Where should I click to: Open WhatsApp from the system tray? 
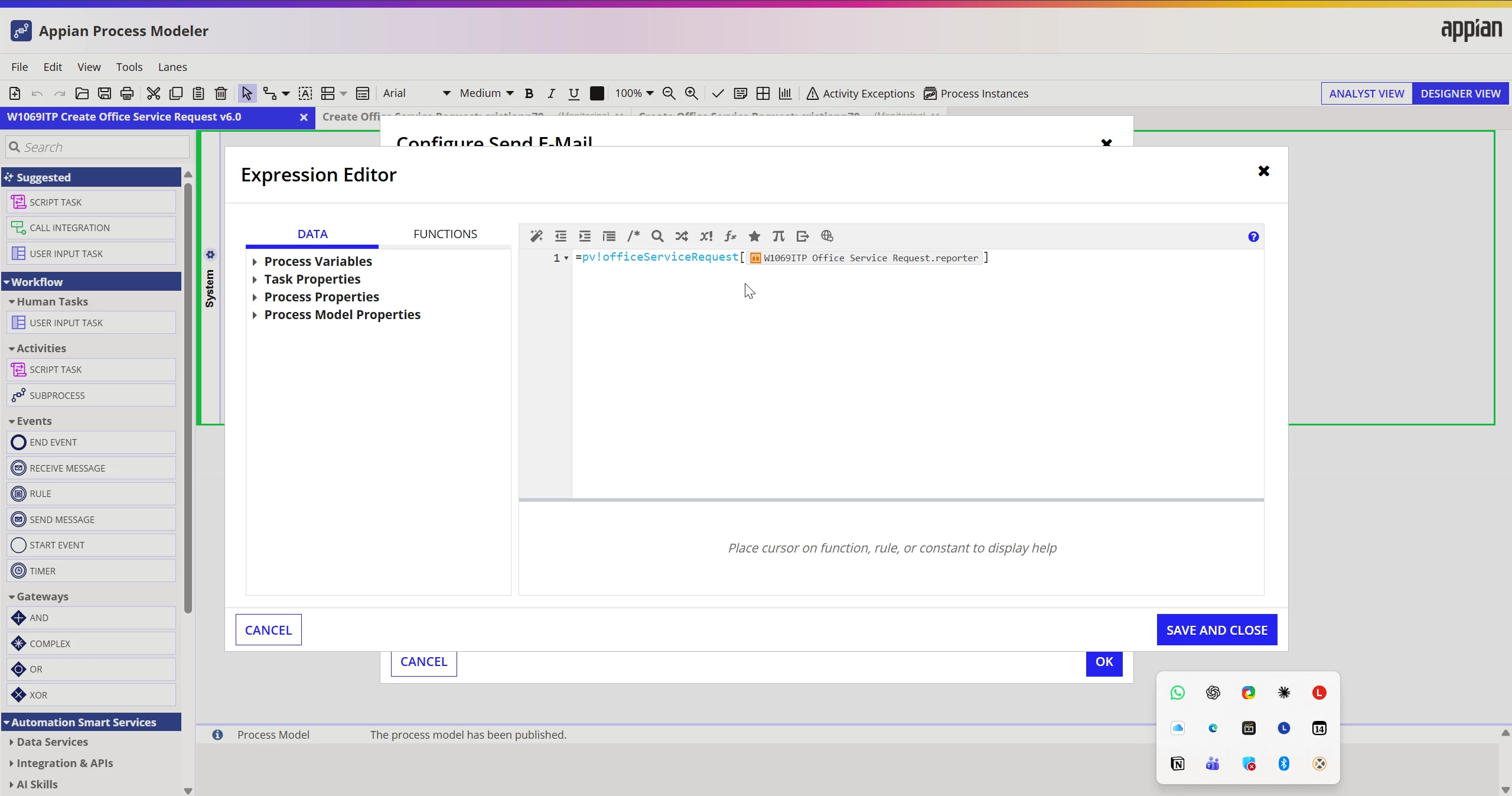tap(1177, 693)
